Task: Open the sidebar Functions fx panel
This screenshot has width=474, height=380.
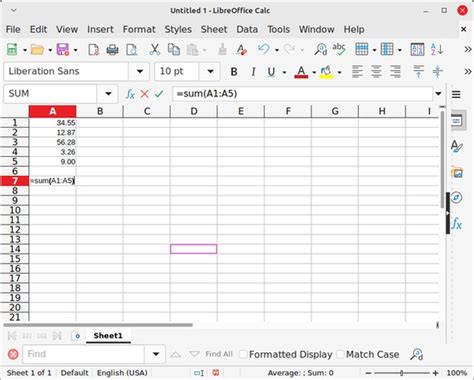Action: point(456,223)
